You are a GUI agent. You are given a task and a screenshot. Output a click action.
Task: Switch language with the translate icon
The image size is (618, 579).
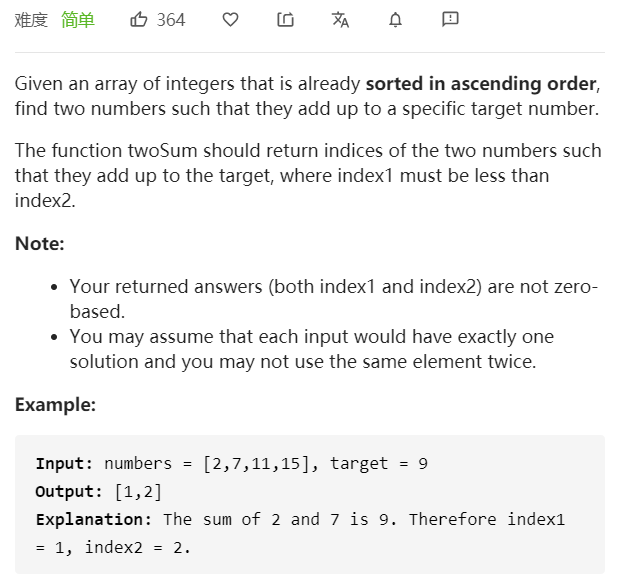point(340,20)
